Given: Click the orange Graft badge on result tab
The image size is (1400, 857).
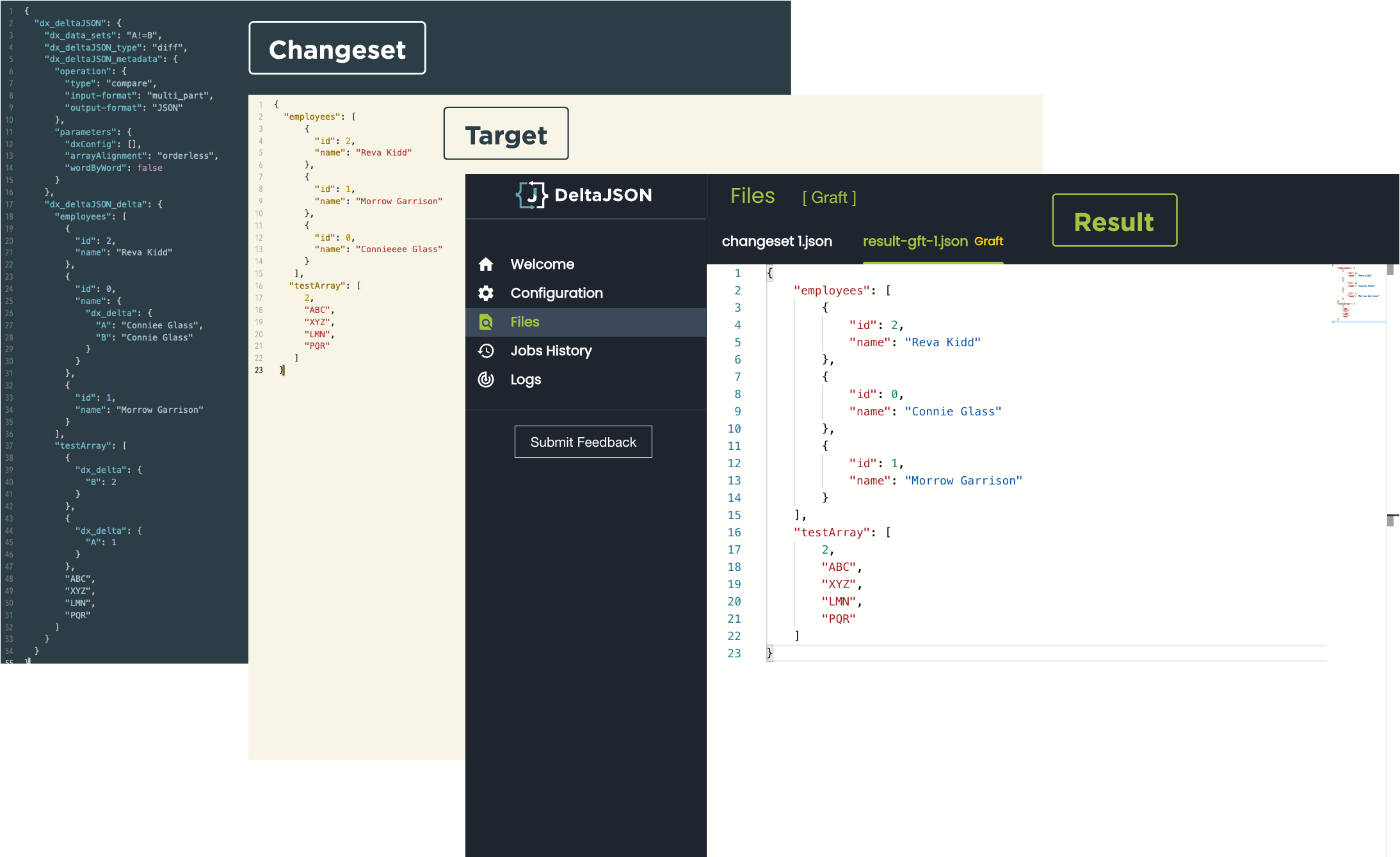Looking at the screenshot, I should (989, 241).
